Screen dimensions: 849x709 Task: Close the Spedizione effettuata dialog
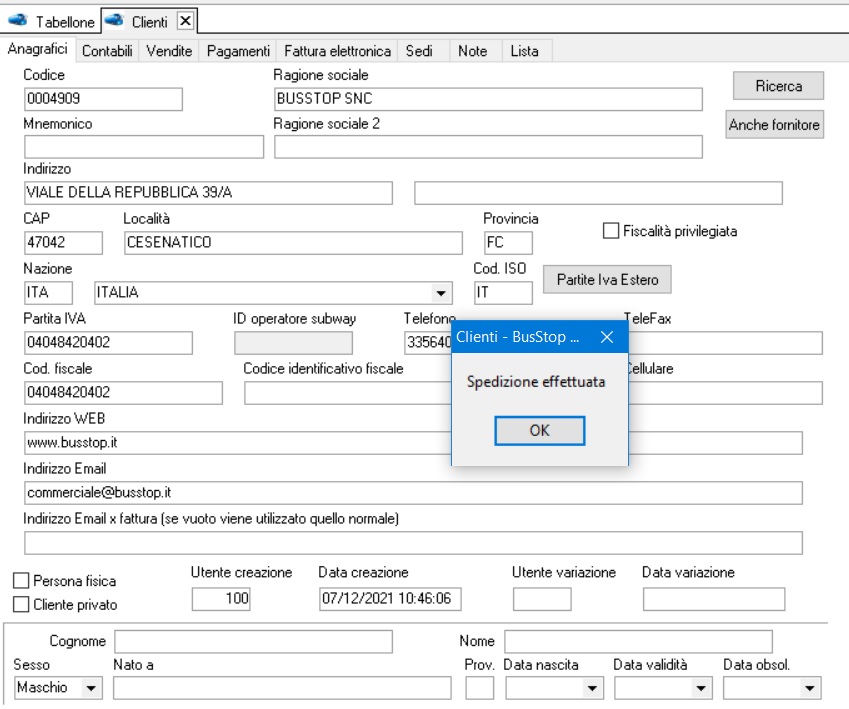coord(607,337)
